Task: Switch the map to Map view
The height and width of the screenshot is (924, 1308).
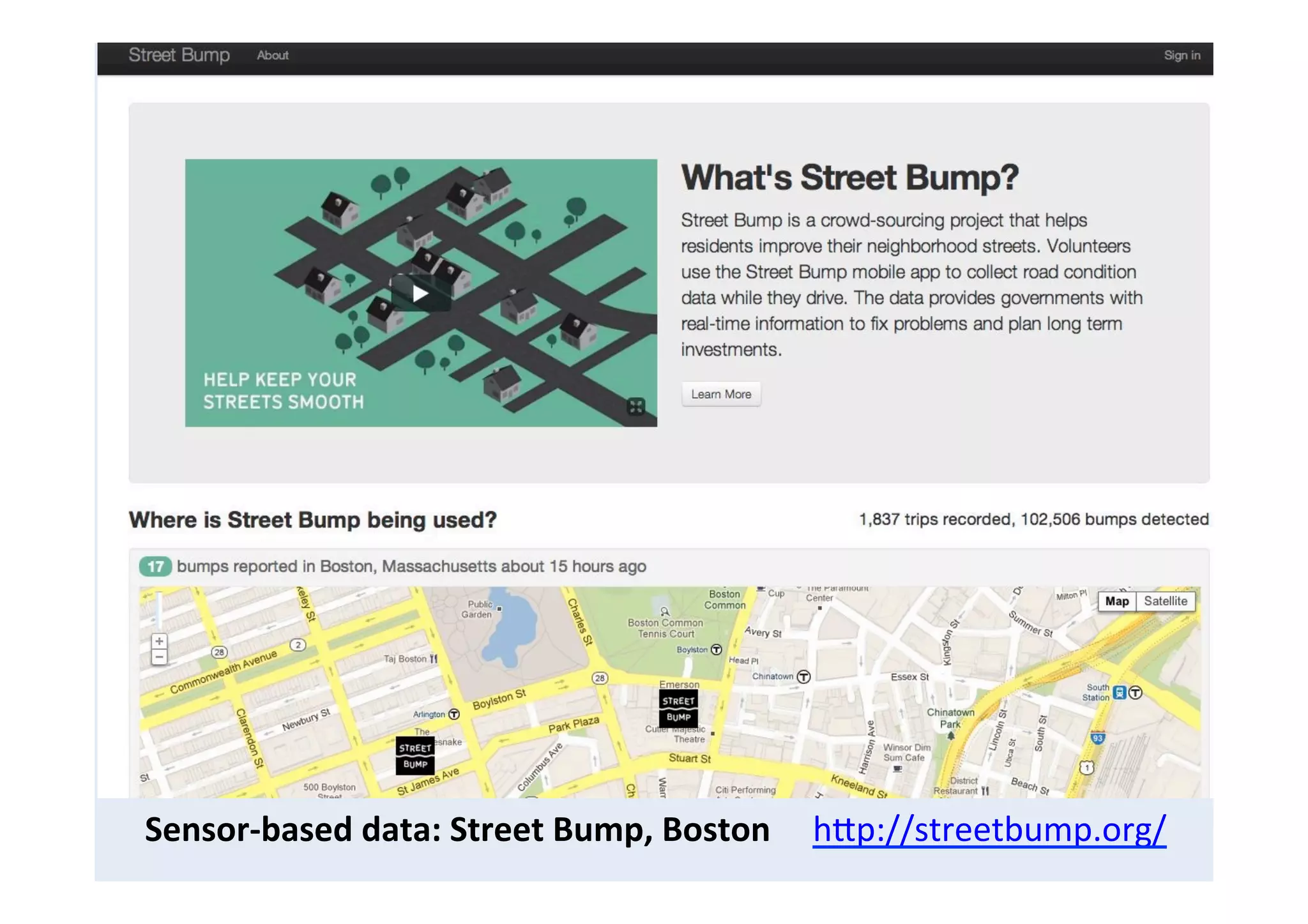Action: 1117,602
